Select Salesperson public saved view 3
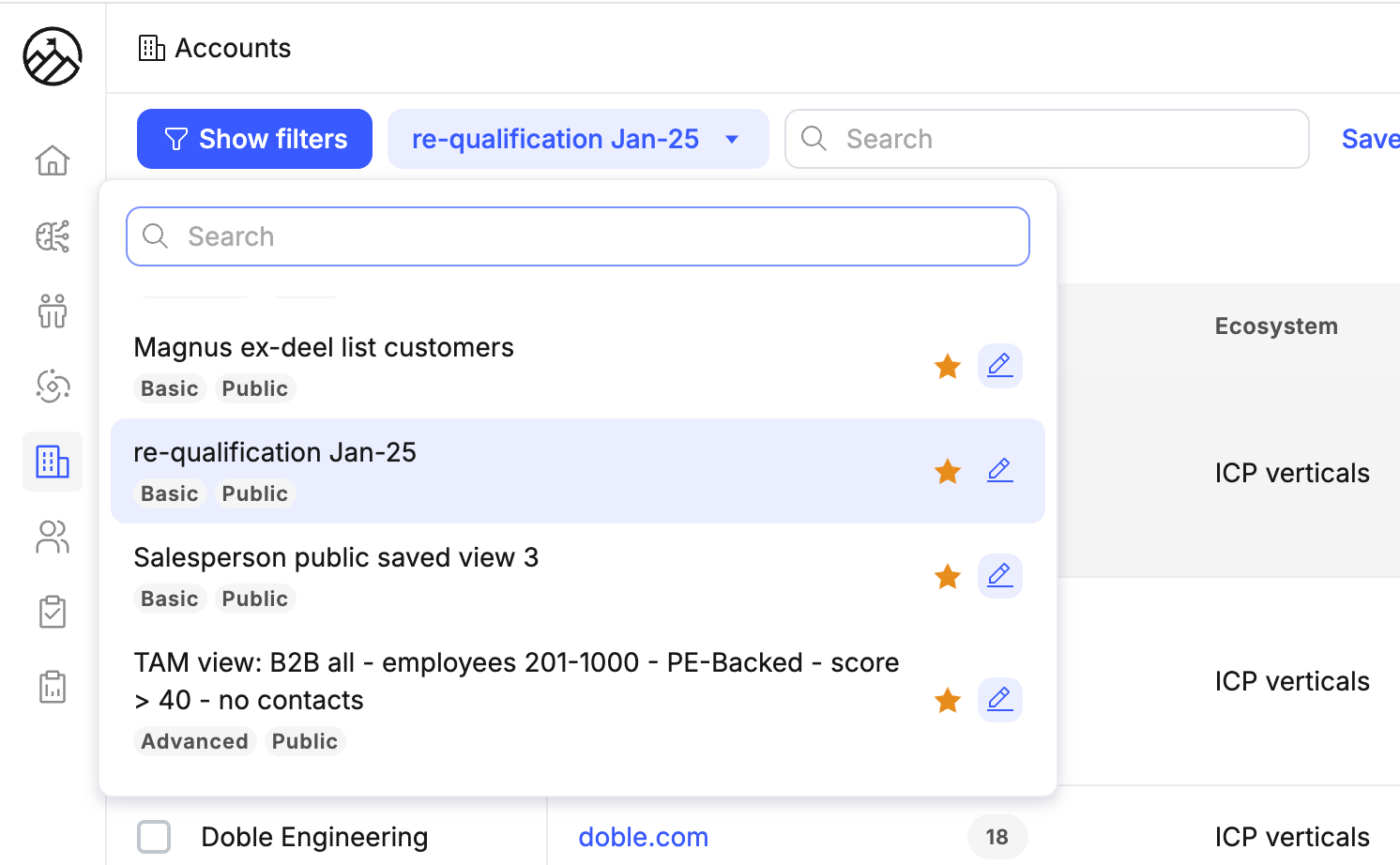The height and width of the screenshot is (865, 1400). (x=336, y=557)
